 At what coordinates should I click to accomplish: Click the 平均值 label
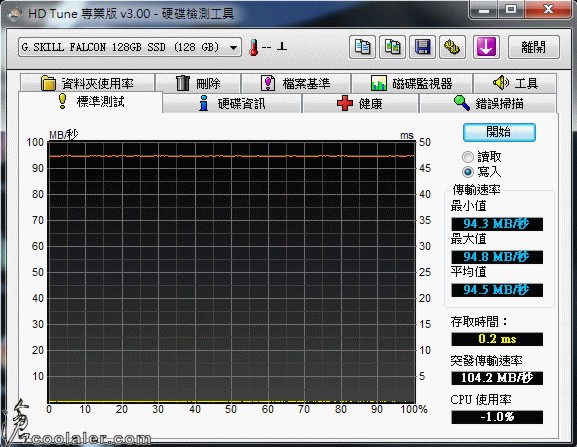point(468,272)
